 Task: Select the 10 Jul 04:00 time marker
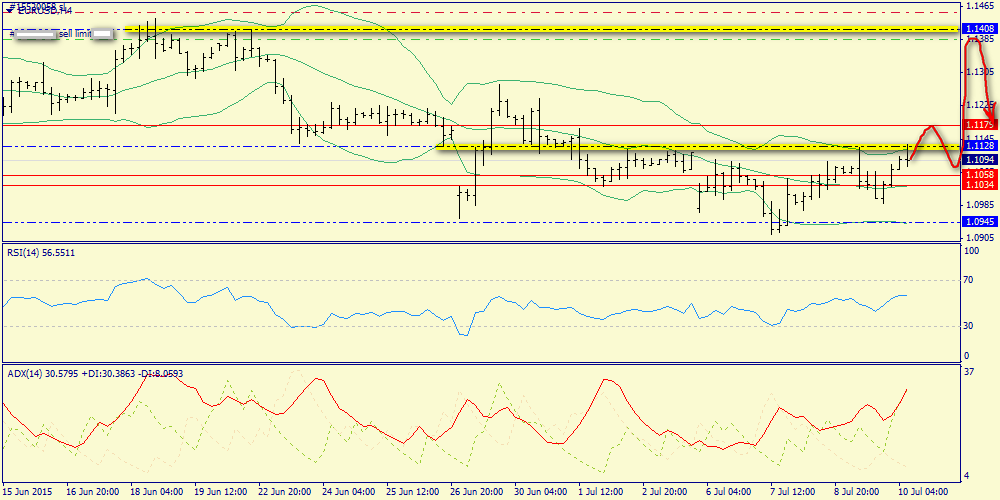[x=925, y=492]
